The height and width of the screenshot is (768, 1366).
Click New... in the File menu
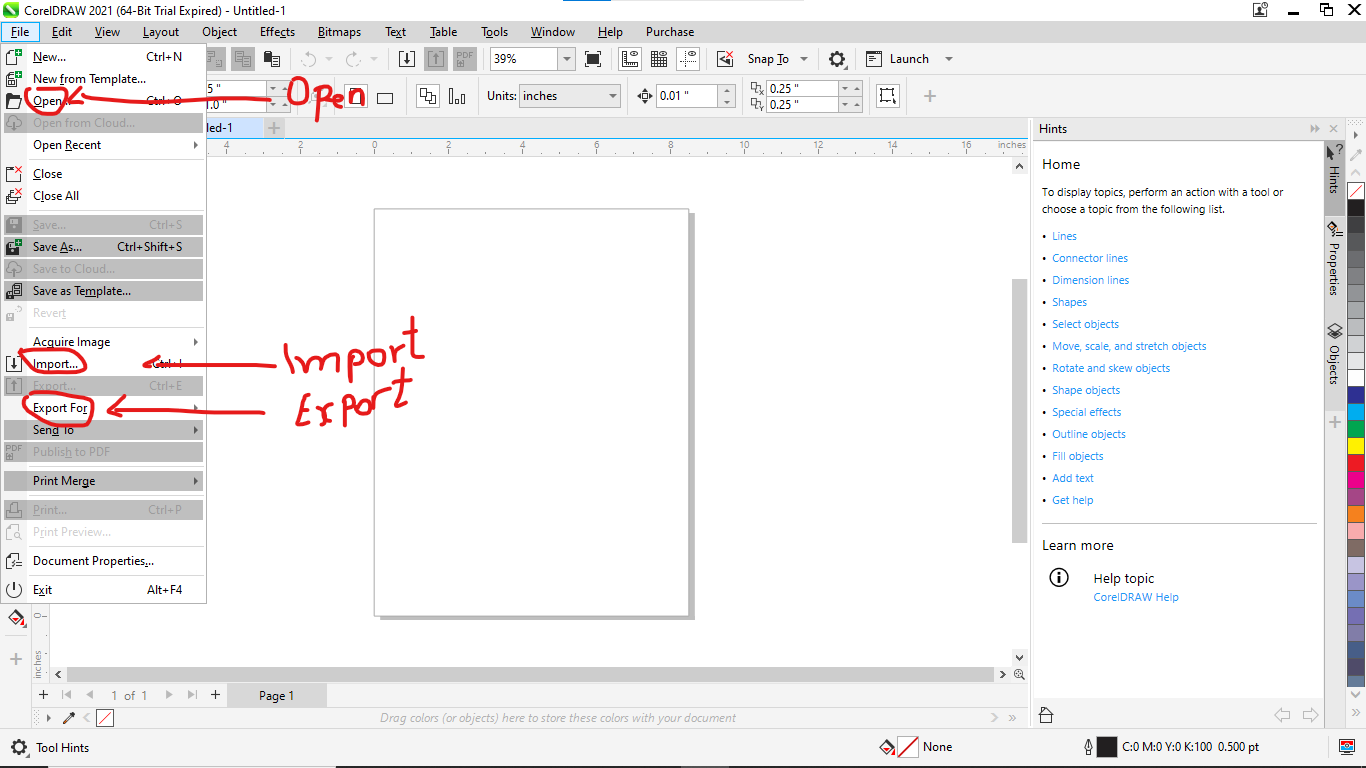[104, 57]
